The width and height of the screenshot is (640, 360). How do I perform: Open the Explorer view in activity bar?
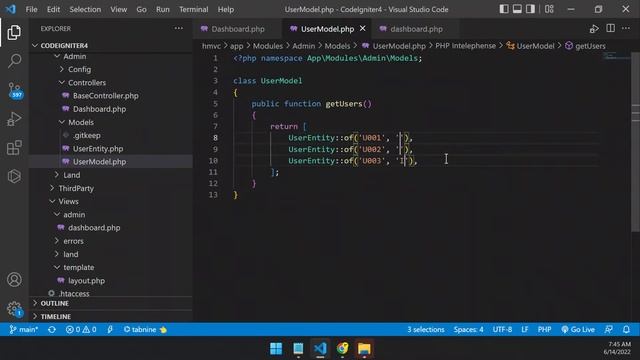coord(14,32)
